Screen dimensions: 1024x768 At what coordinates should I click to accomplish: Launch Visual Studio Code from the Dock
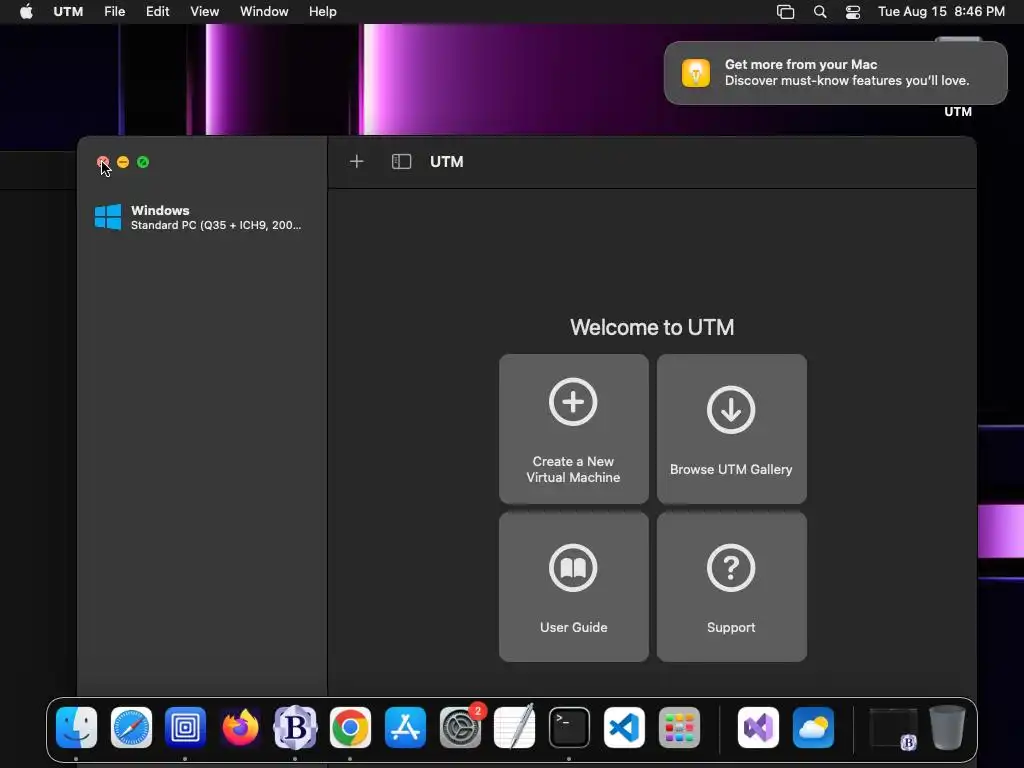coord(624,727)
